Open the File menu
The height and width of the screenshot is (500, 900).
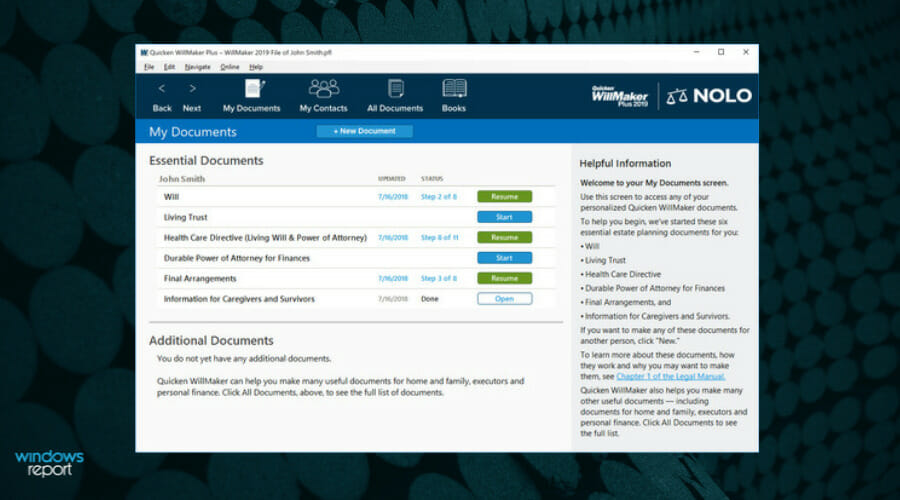(149, 67)
